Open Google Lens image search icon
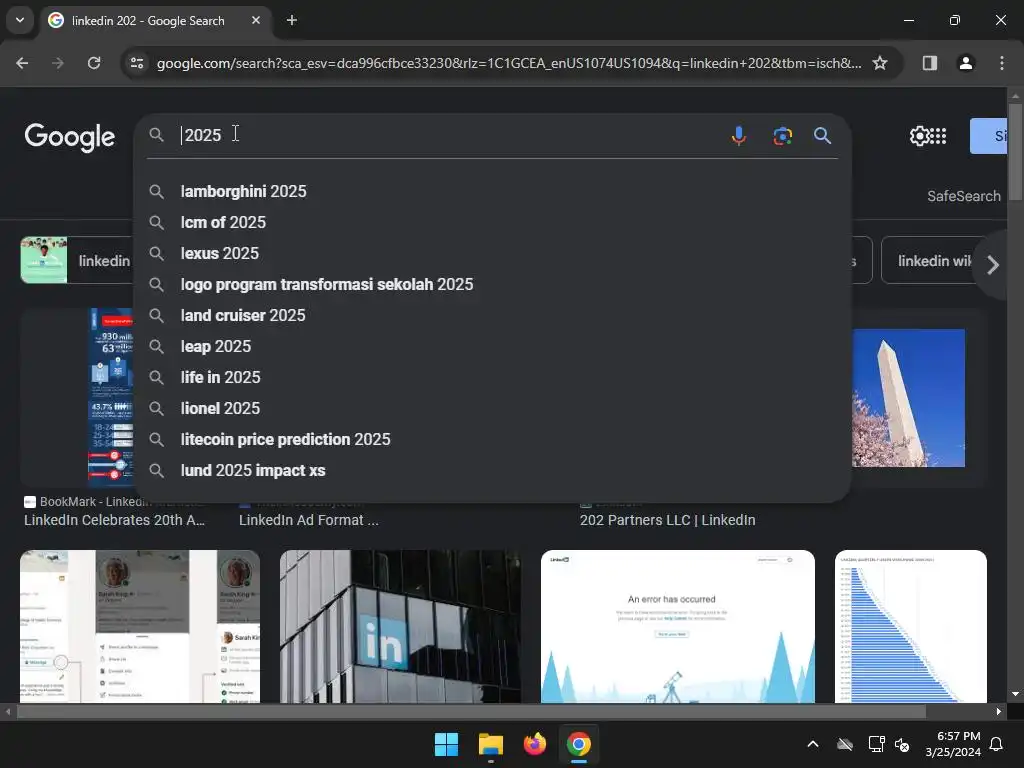 782,136
